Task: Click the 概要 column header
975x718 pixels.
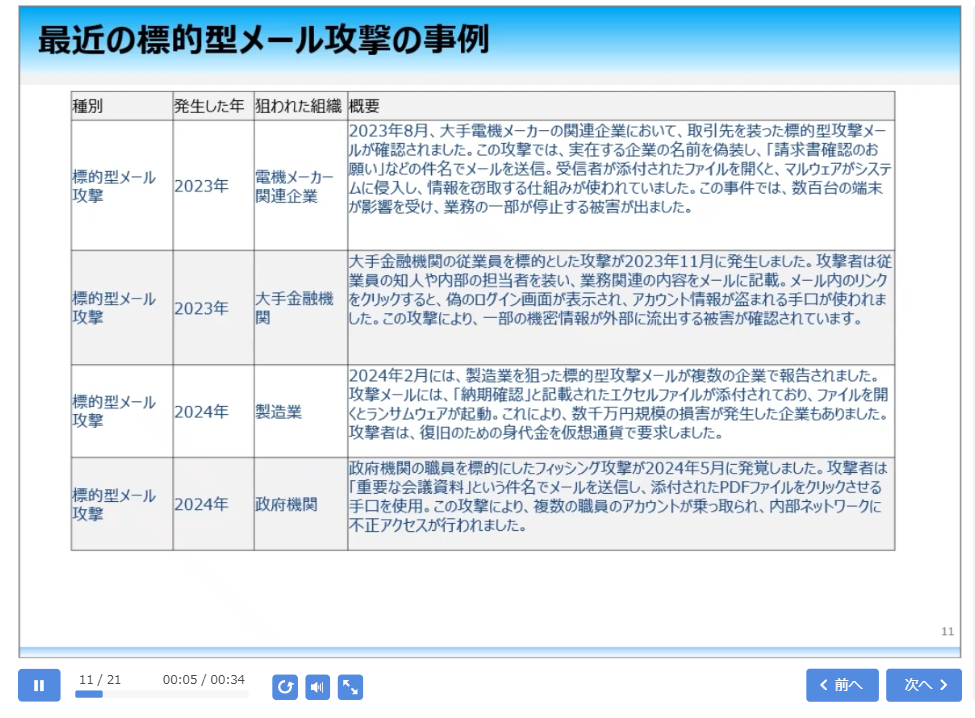Action: coord(365,106)
